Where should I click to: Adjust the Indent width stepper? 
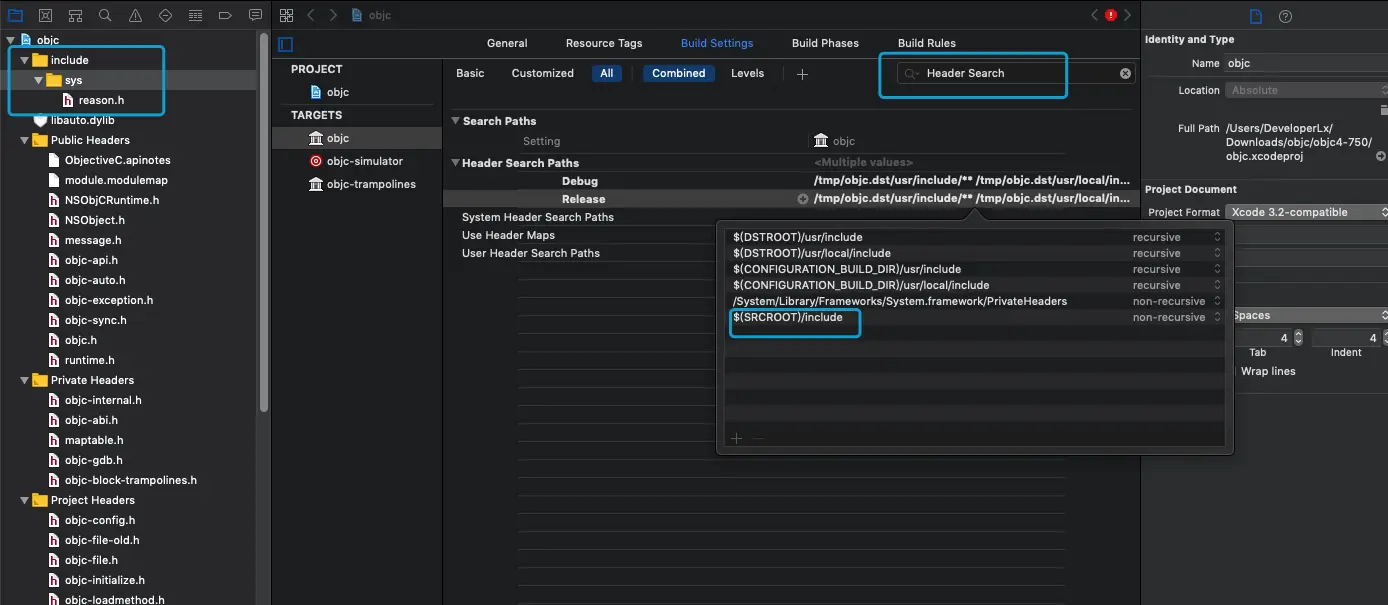1385,338
